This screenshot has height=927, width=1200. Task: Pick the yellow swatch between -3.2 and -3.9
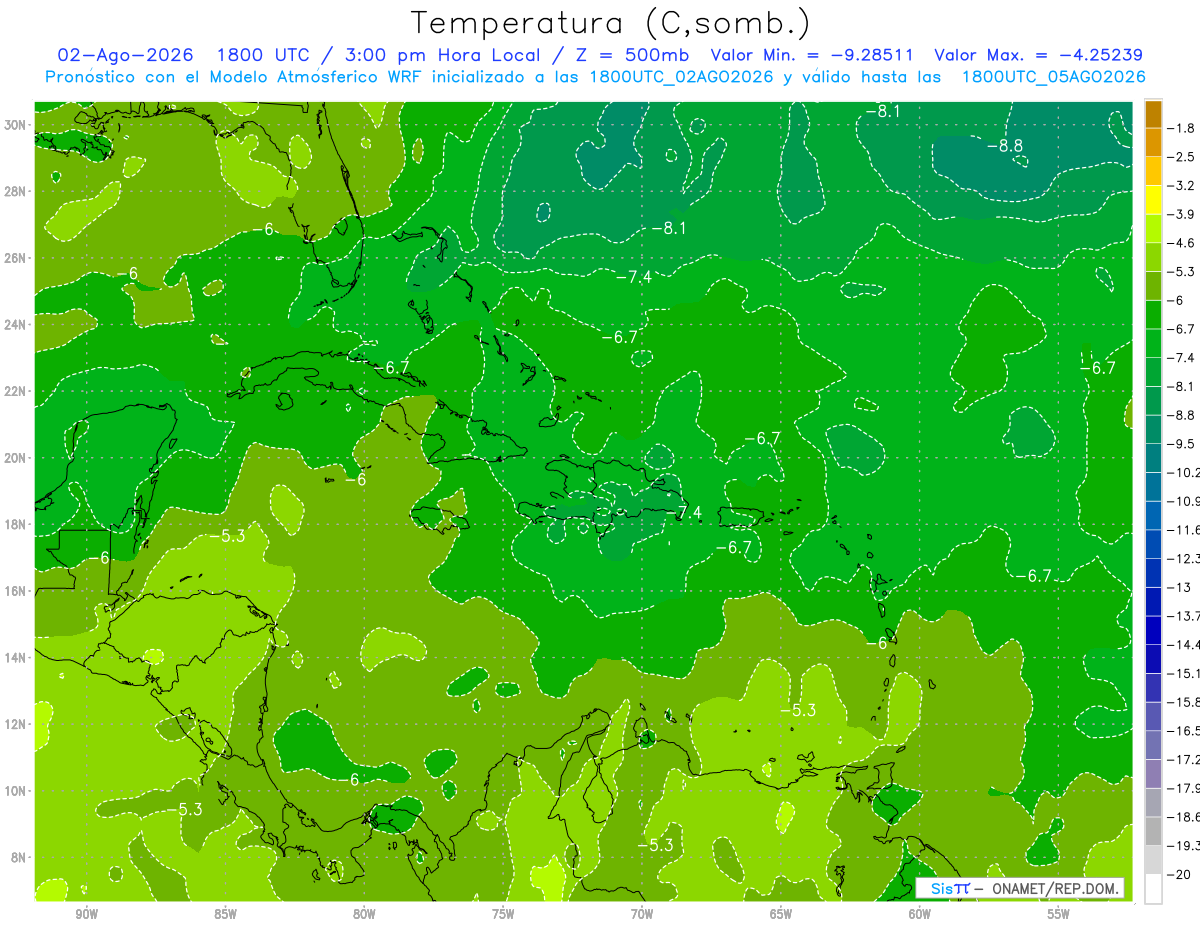(x=1153, y=200)
